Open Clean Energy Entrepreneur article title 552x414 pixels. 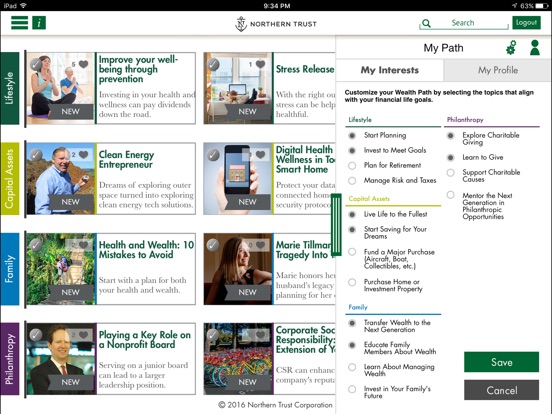[x=126, y=159]
